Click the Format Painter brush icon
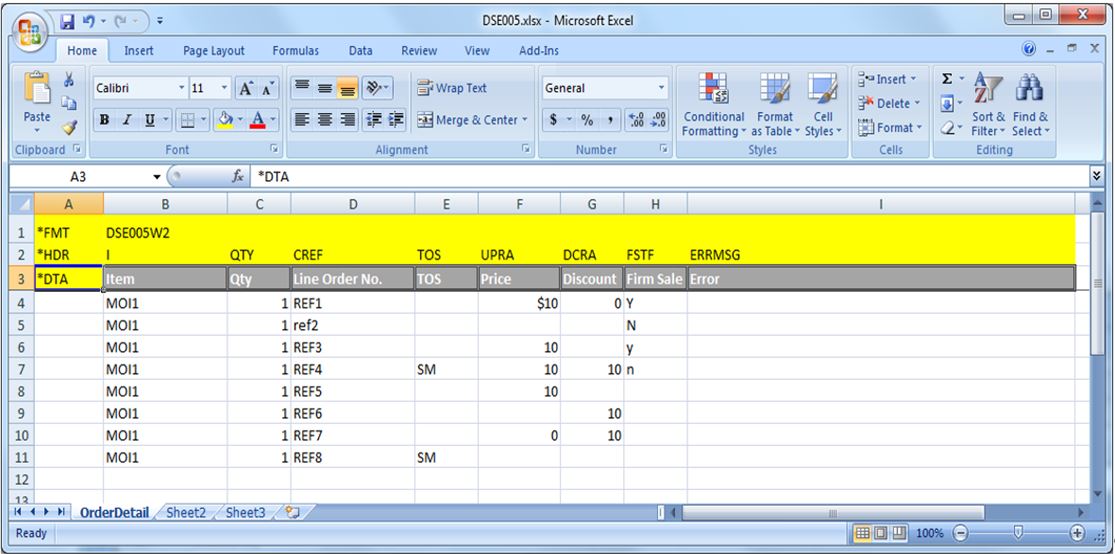 (69, 127)
